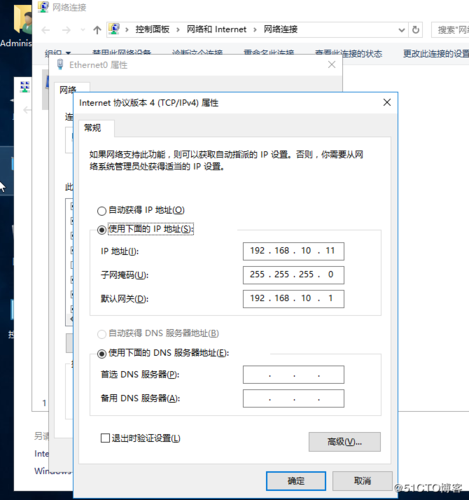Screen dimensions: 469x500
Task: Enable the validate settings upon exit checkbox
Action: point(105,438)
